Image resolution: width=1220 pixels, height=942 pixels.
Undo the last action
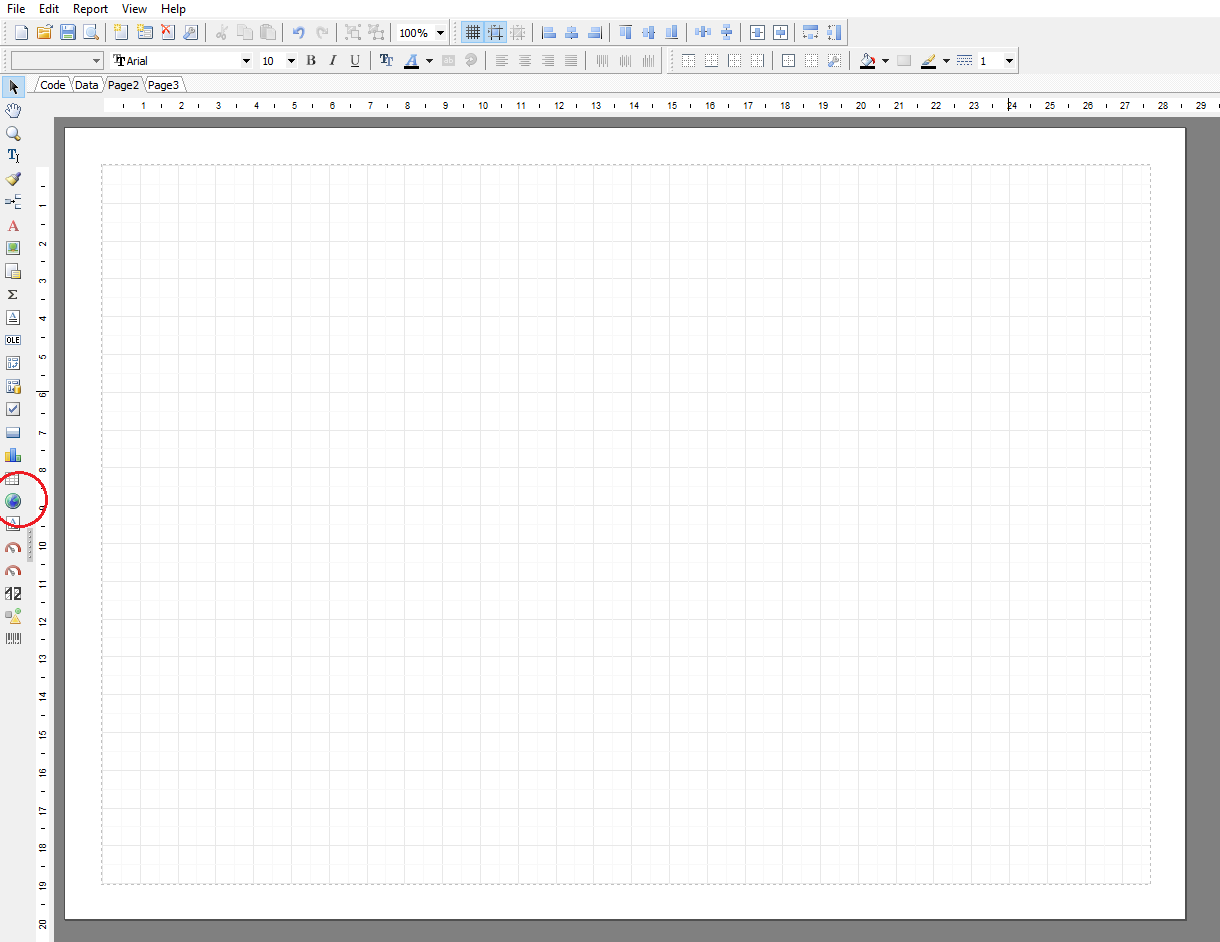(x=298, y=32)
